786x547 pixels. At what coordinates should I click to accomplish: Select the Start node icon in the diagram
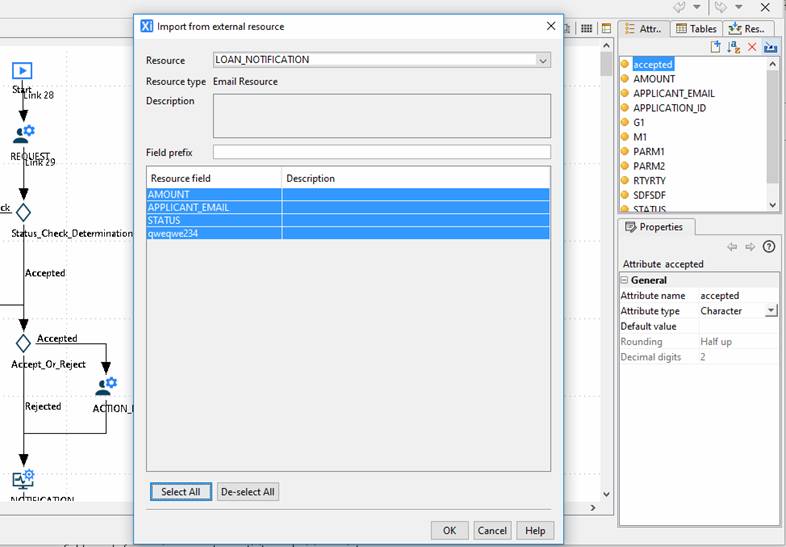22,71
